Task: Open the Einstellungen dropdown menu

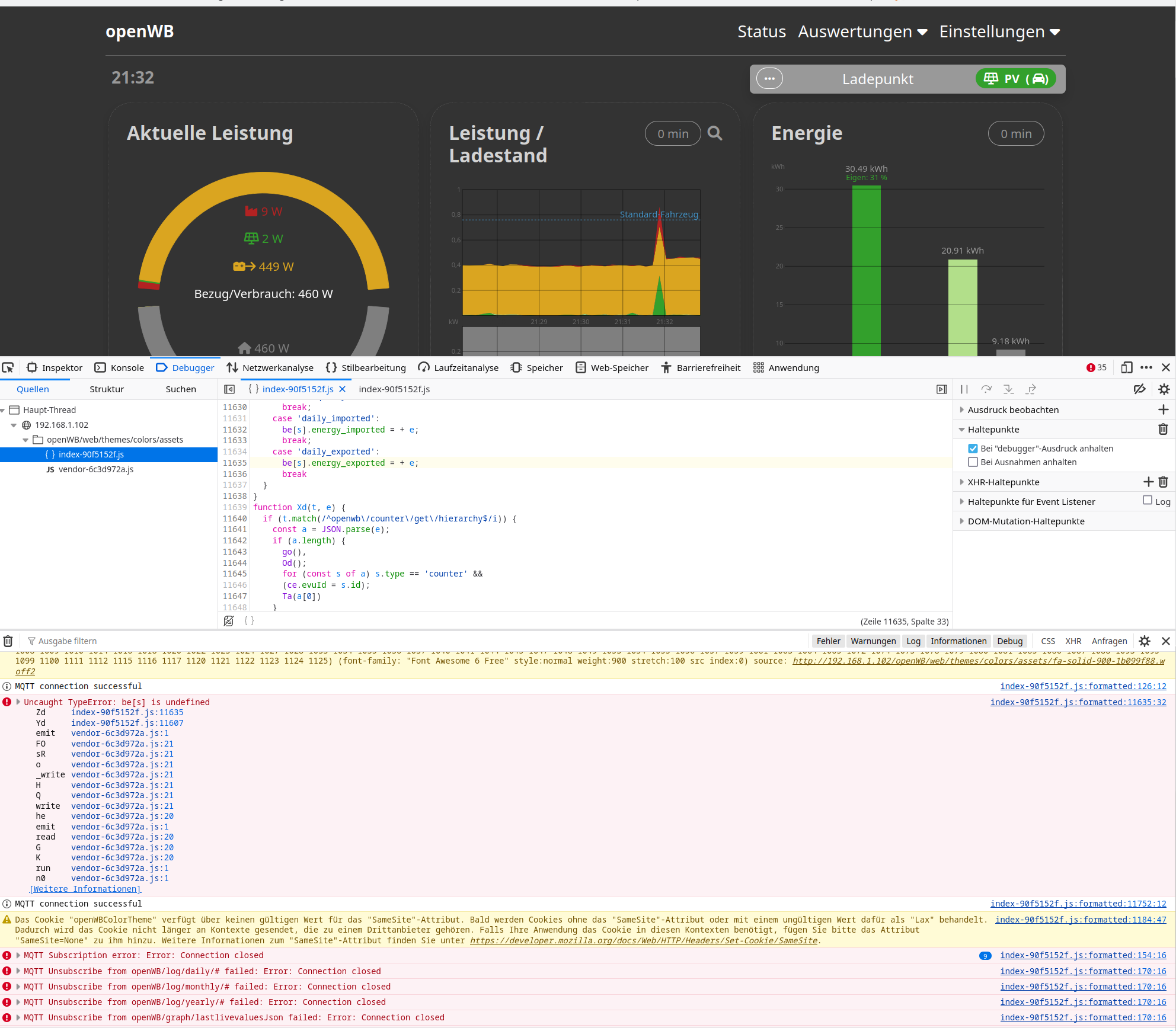Action: (999, 32)
